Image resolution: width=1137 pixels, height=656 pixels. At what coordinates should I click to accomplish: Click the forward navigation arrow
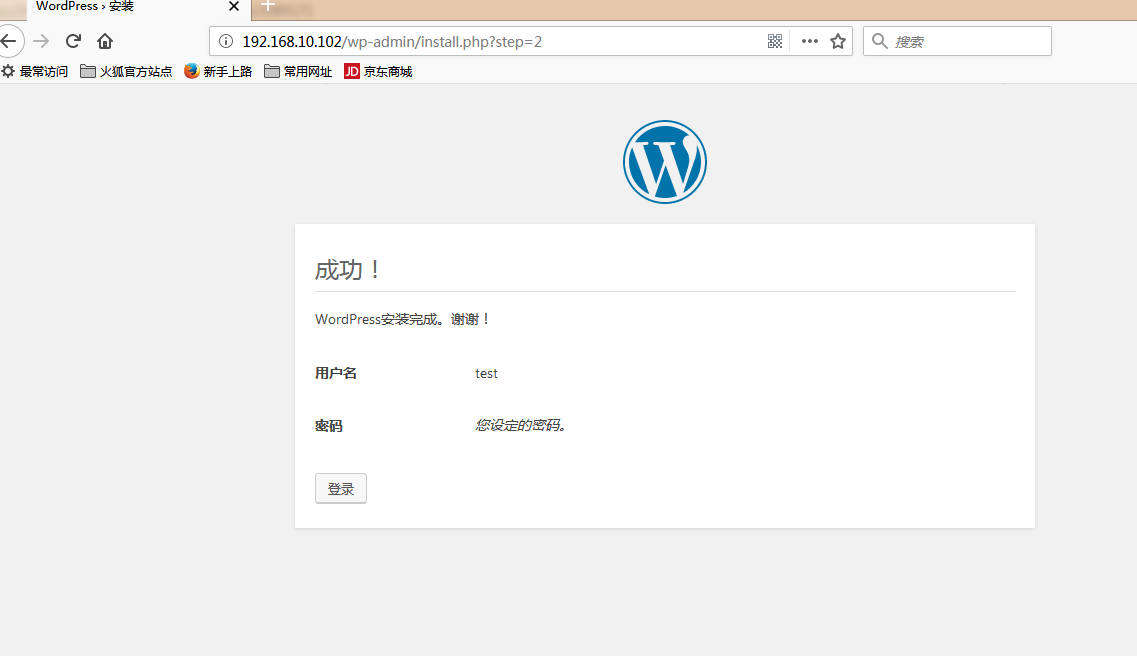click(41, 41)
